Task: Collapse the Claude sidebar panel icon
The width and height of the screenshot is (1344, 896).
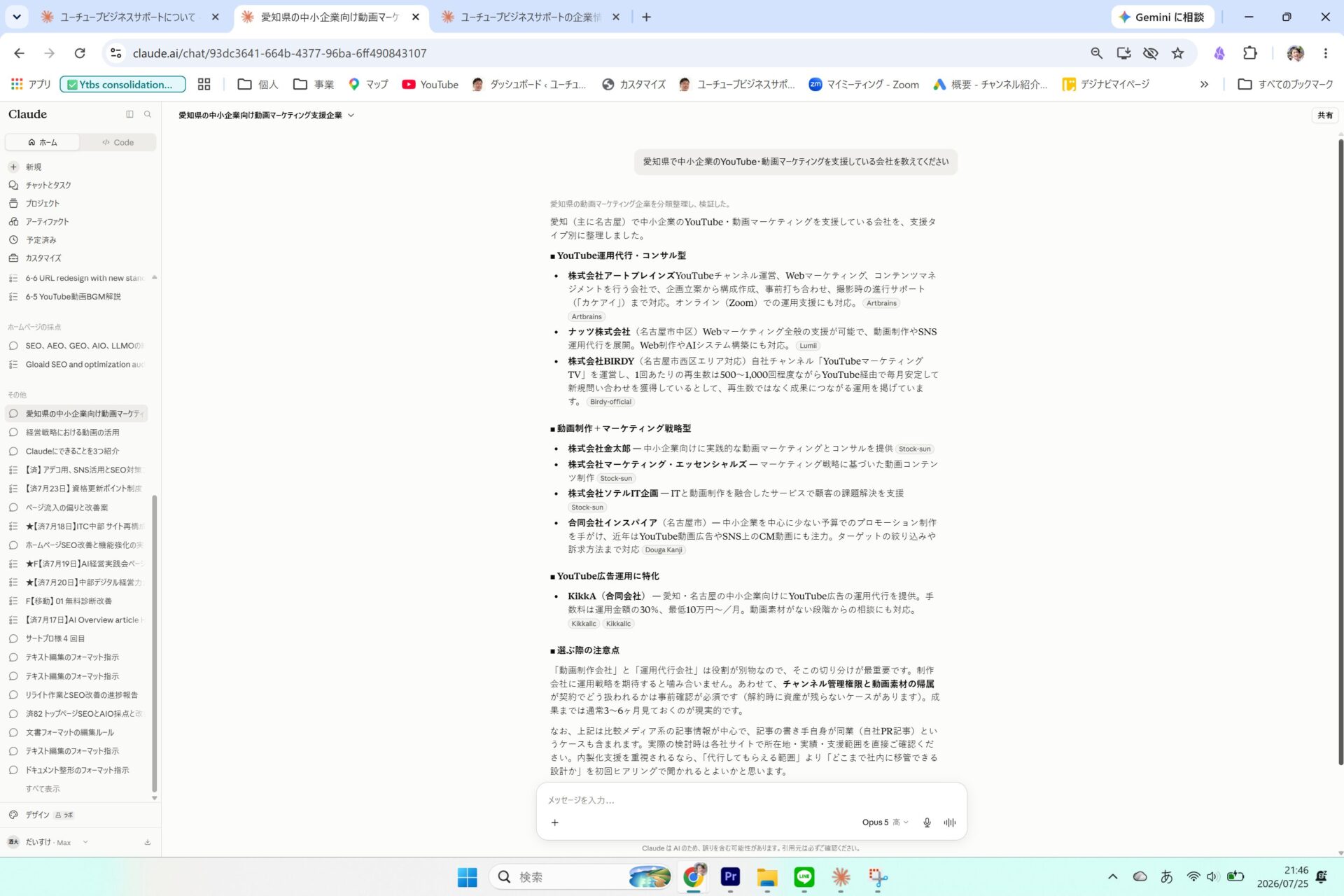Action: [129, 114]
